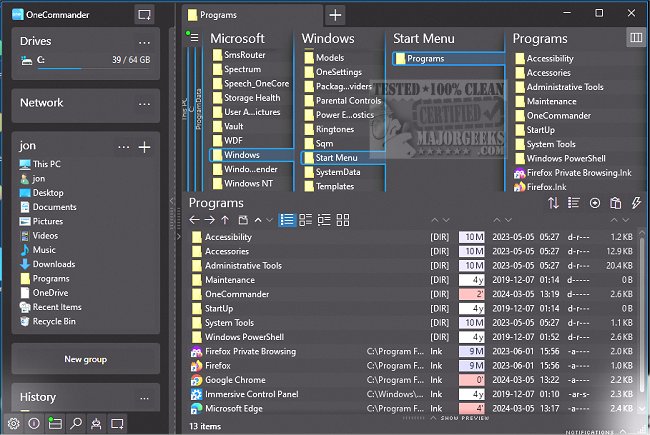Select Programs folder in Start Menu column
The image size is (650, 435).
click(449, 58)
